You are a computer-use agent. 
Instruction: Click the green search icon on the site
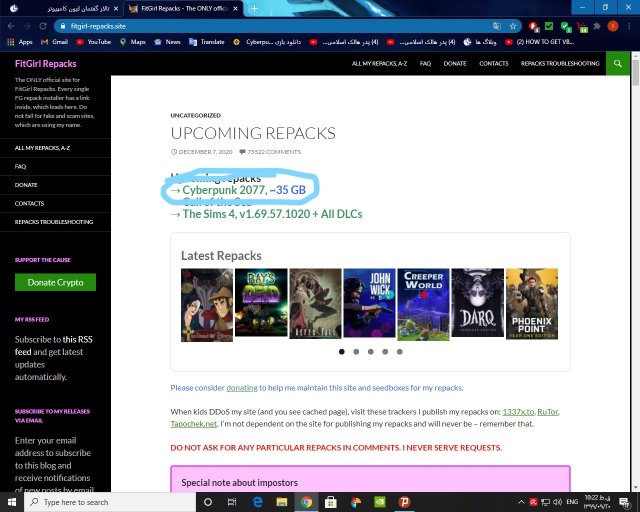pyautogui.click(x=618, y=63)
